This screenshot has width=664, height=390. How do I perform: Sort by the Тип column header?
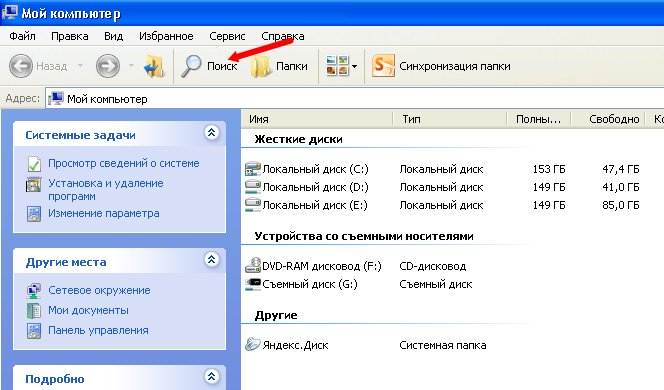450,119
